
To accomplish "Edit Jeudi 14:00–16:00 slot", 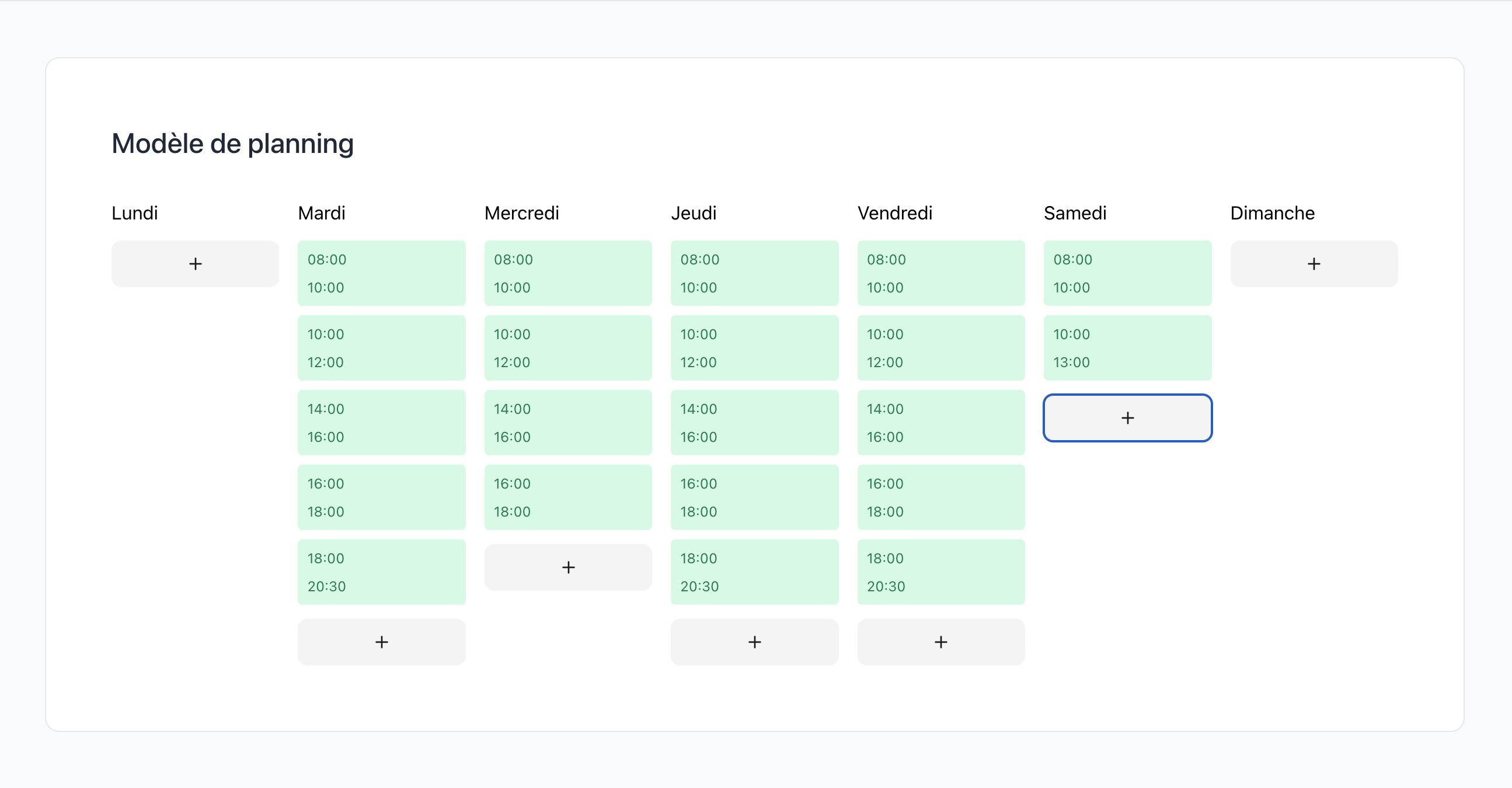I will 754,423.
